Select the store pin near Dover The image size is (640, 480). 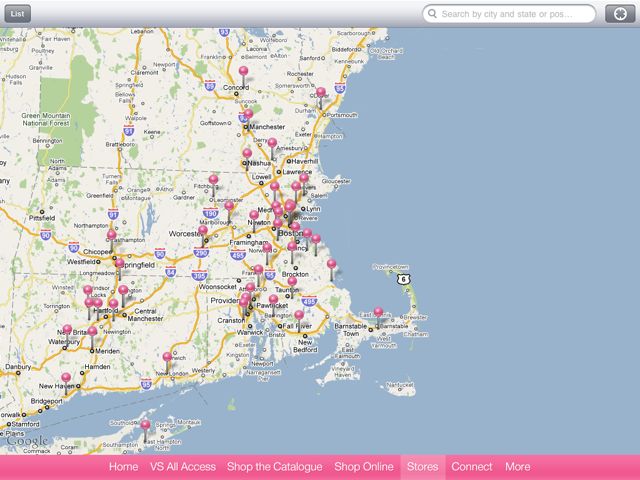[x=321, y=92]
